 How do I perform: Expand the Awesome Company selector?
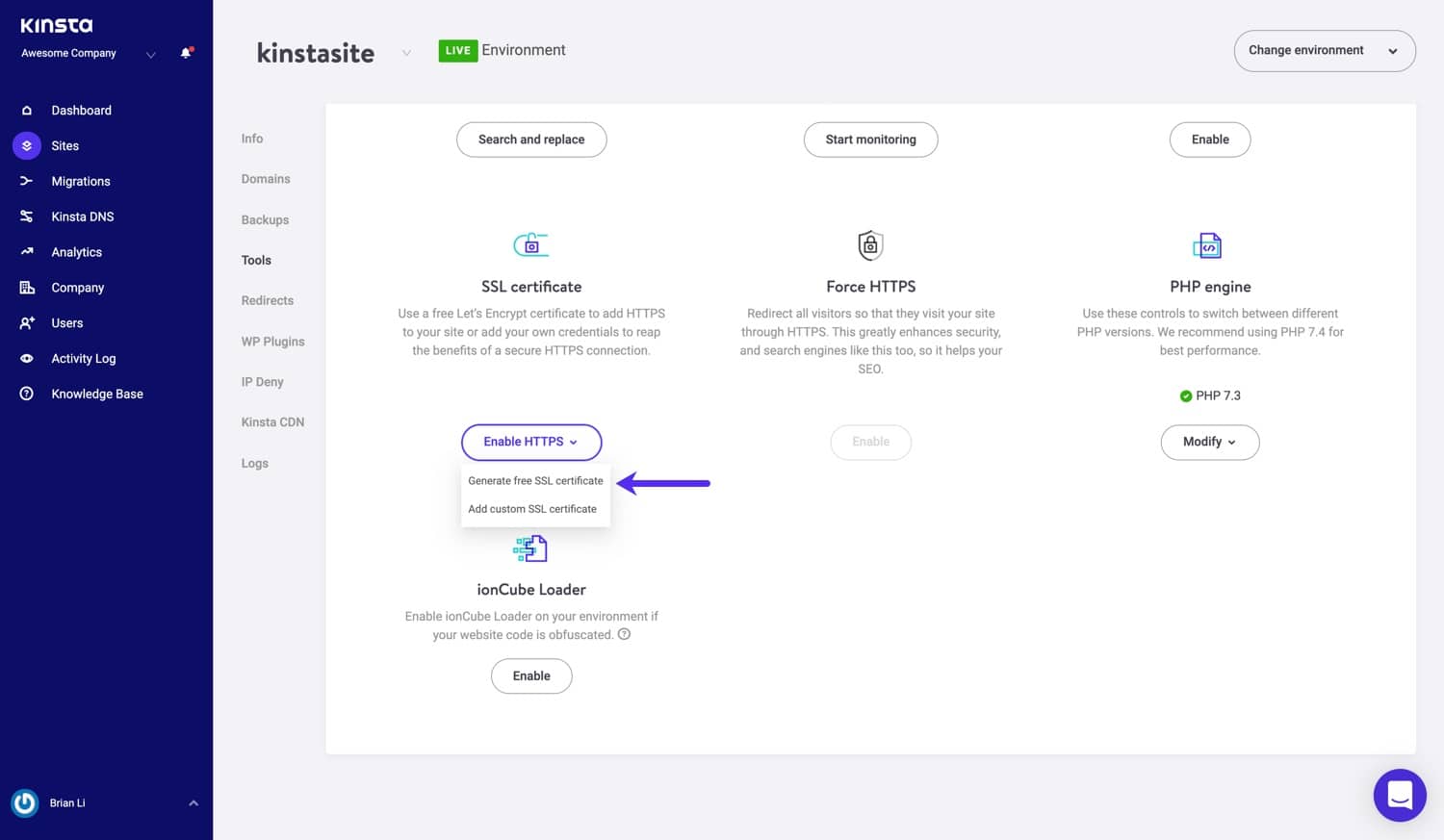[150, 55]
